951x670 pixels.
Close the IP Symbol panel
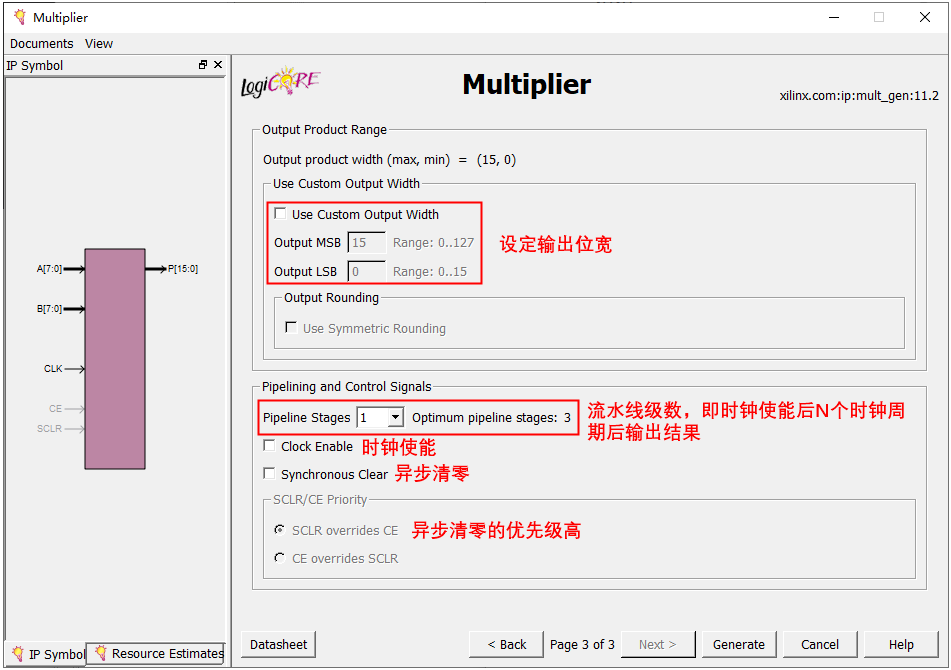point(218,65)
